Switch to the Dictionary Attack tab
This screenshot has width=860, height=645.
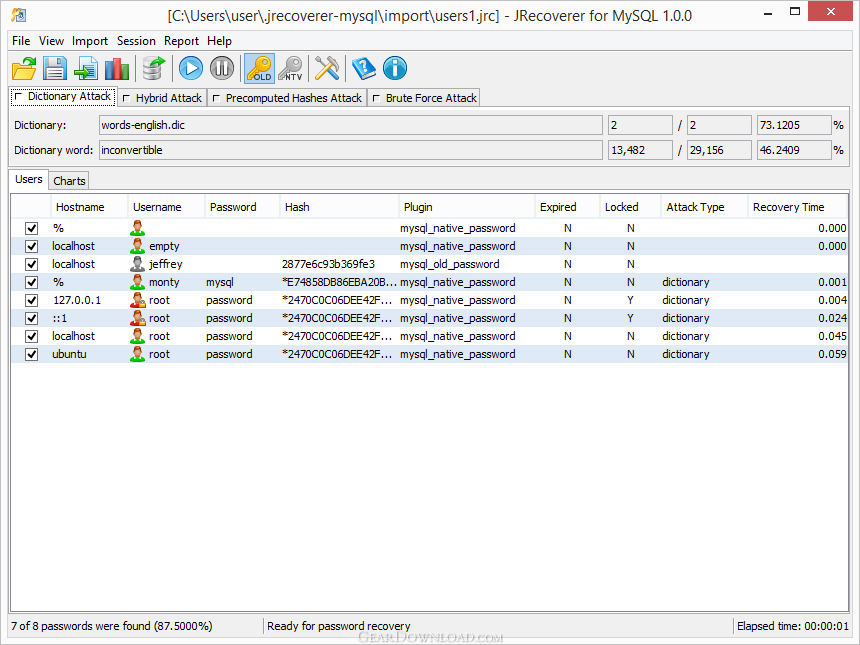63,97
